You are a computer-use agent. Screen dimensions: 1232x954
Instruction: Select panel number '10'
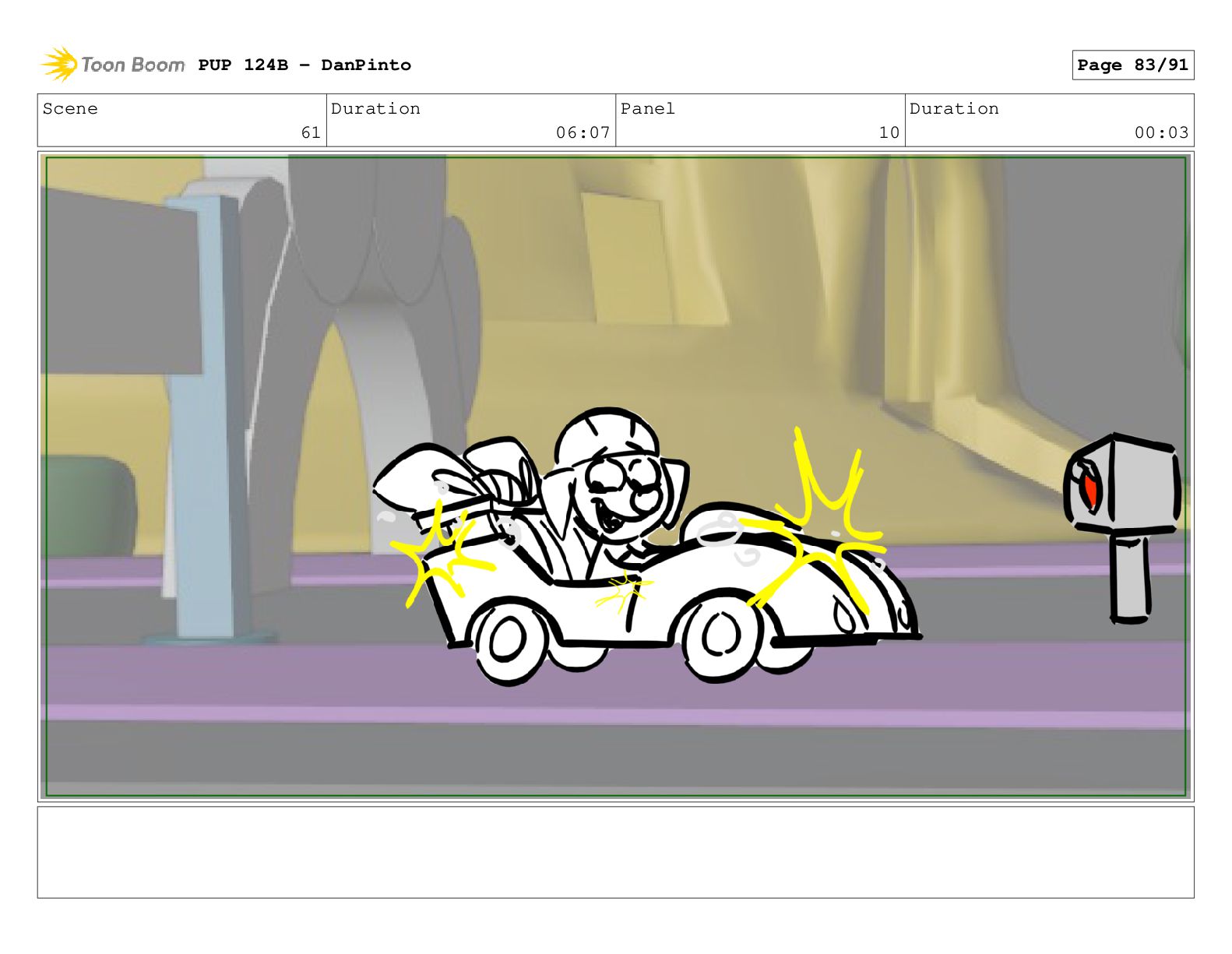pyautogui.click(x=889, y=132)
